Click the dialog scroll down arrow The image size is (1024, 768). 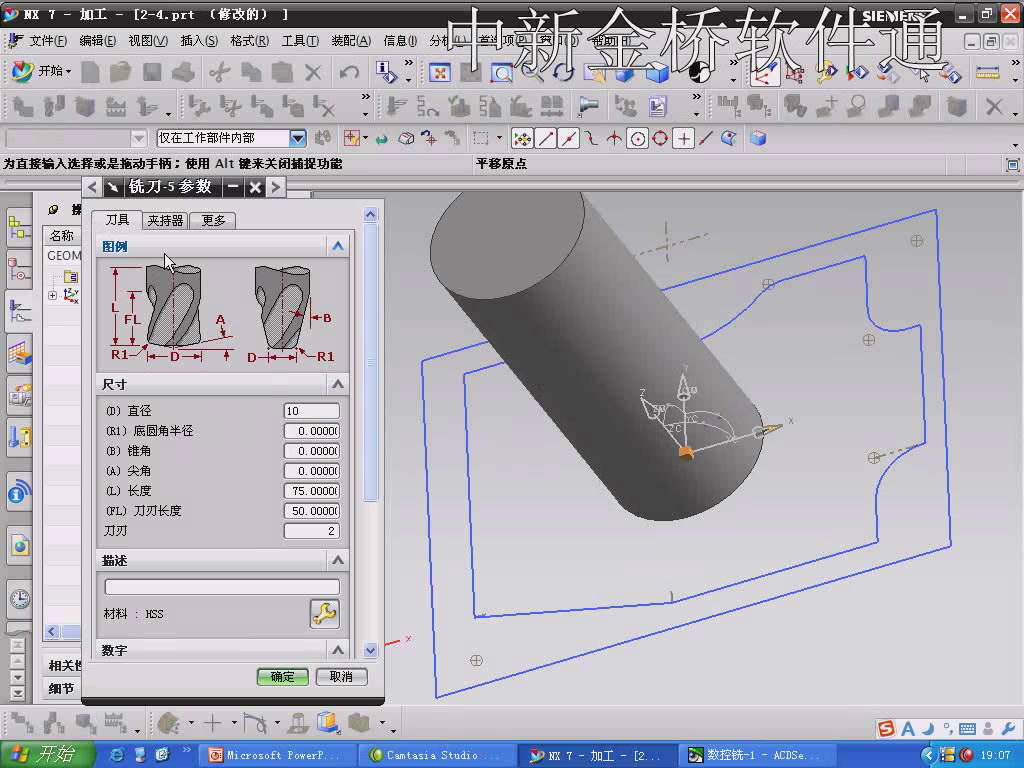[371, 650]
